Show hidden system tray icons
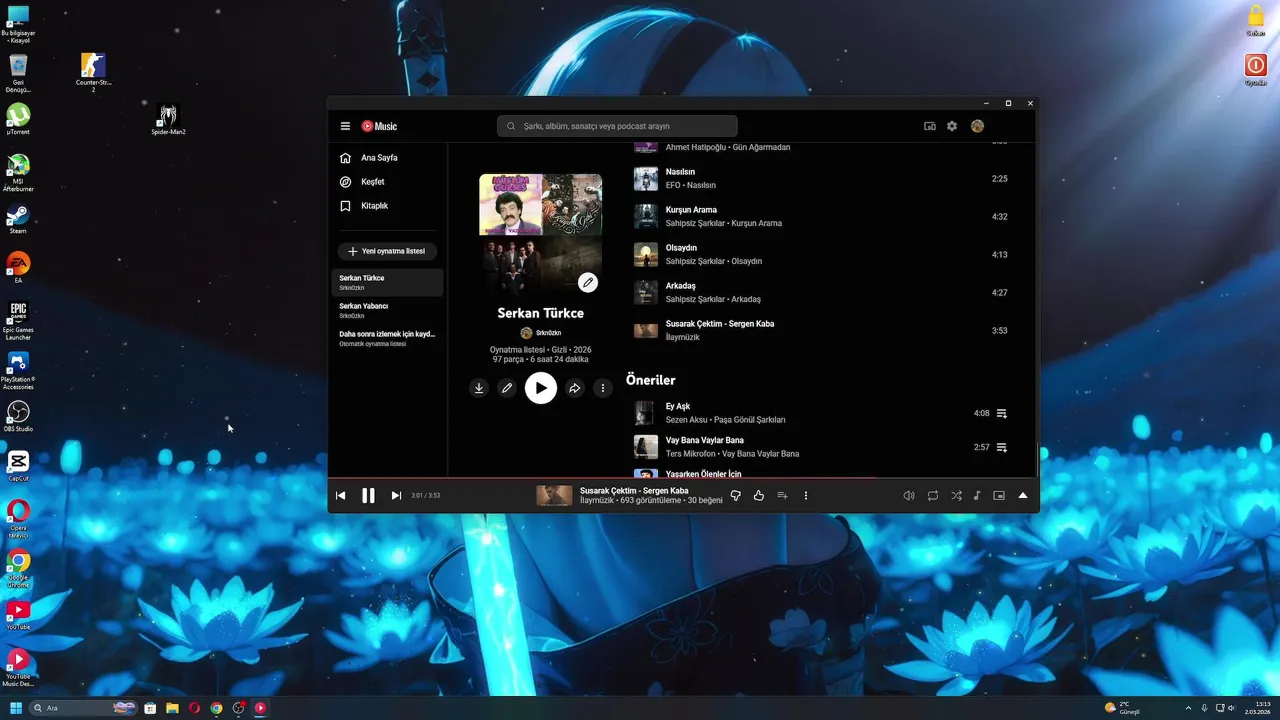 pos(1188,708)
